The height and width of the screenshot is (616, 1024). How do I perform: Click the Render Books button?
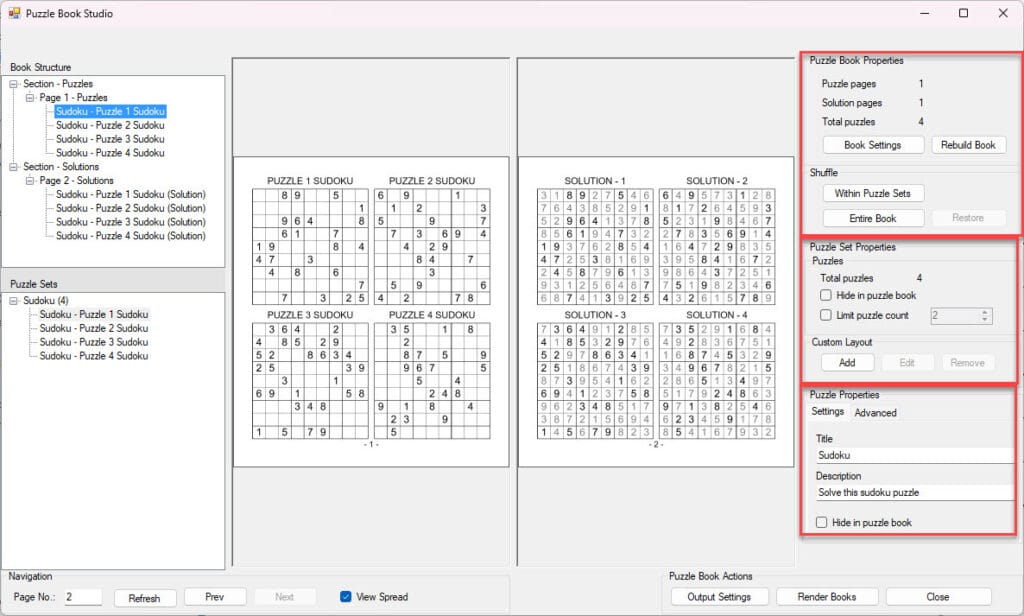827,597
